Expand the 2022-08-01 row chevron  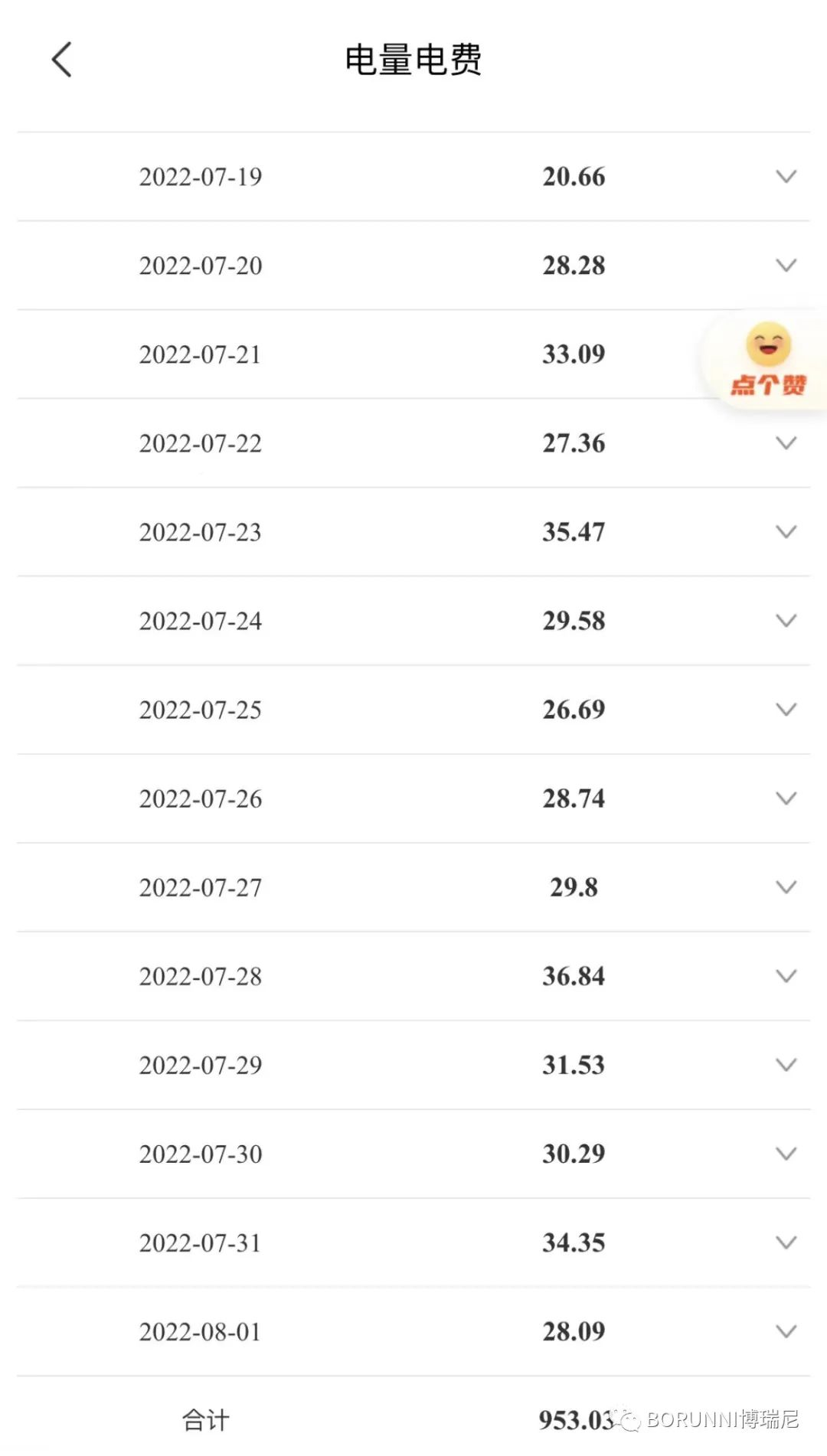tap(786, 1331)
